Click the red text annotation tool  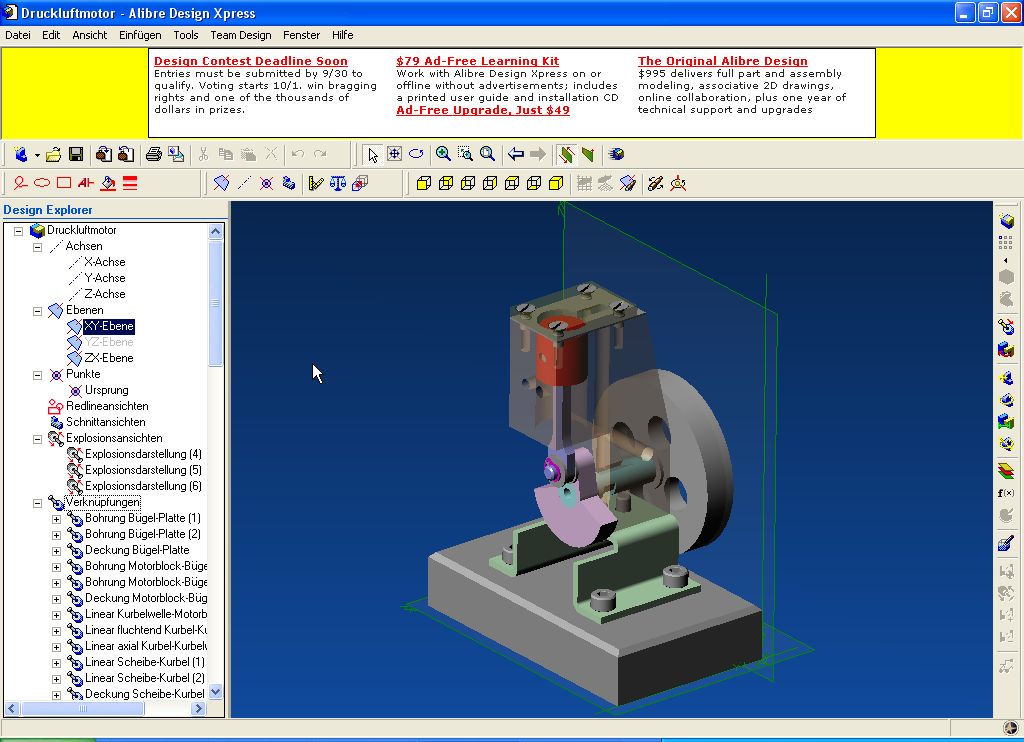(86, 184)
